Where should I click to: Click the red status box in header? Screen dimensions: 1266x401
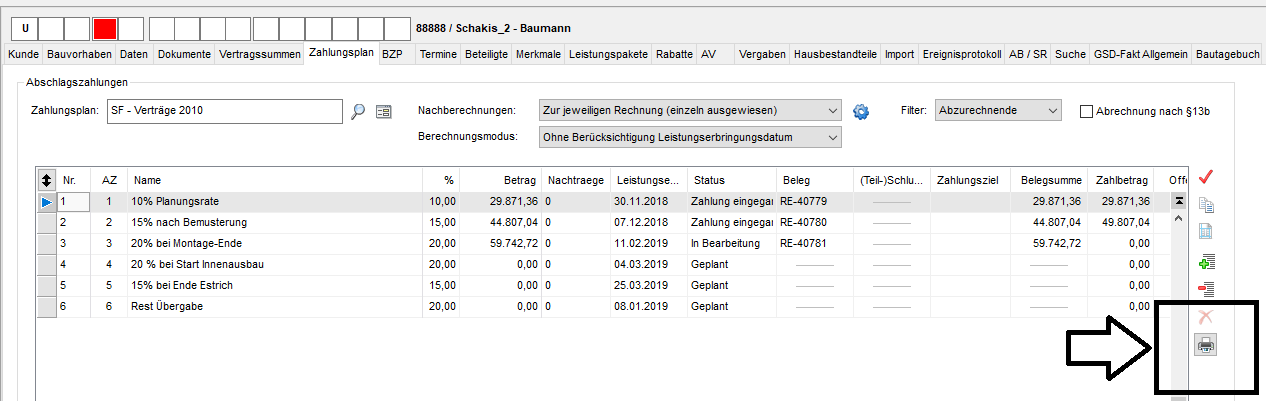point(104,28)
